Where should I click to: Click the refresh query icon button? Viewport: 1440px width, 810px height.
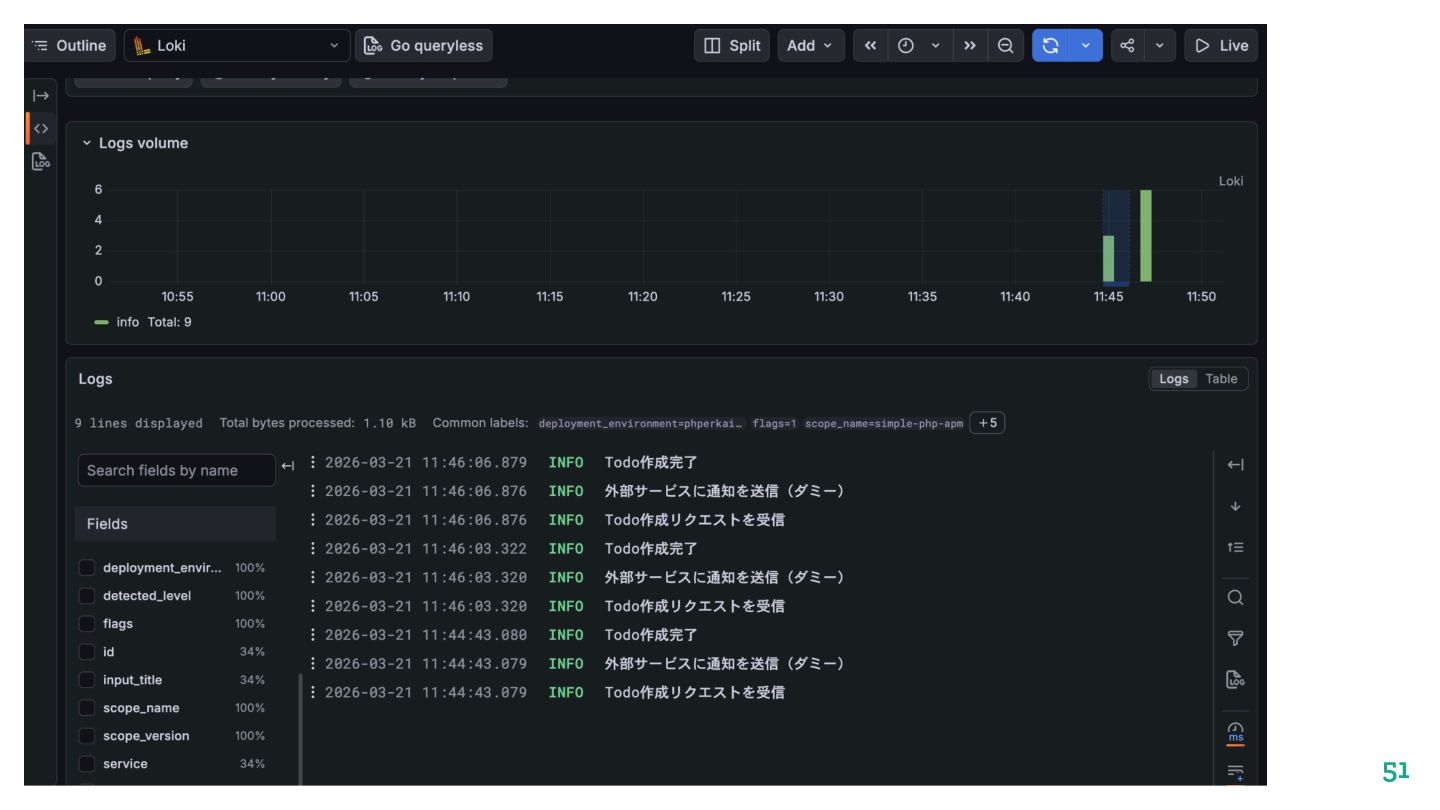point(1050,46)
